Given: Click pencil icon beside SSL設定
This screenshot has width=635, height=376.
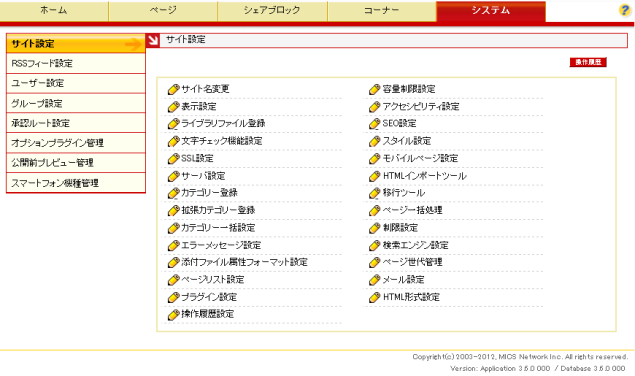Looking at the screenshot, I should tap(173, 159).
